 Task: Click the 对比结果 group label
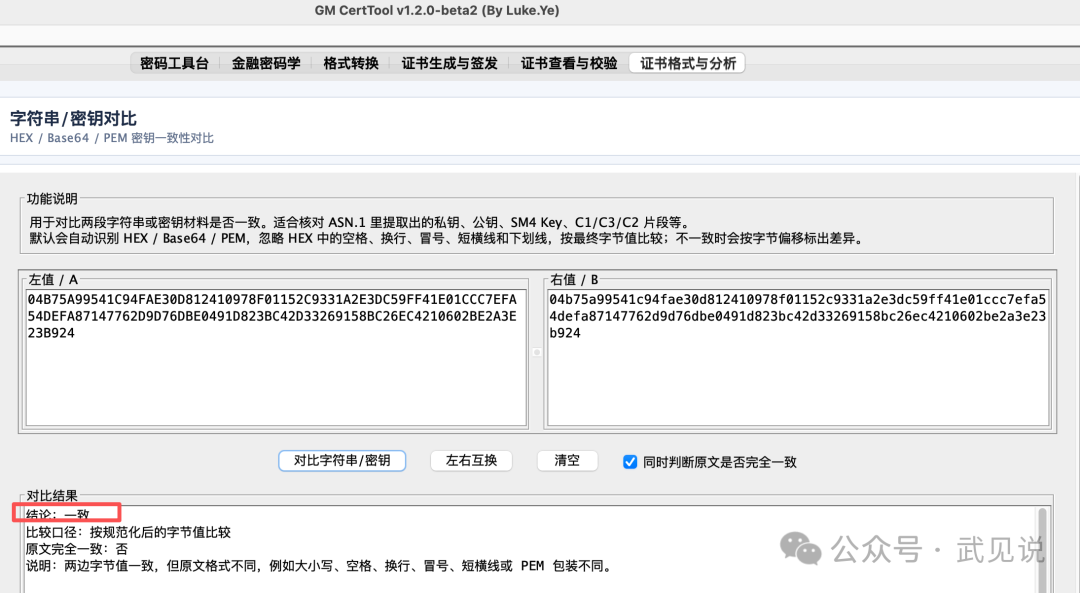[52, 496]
